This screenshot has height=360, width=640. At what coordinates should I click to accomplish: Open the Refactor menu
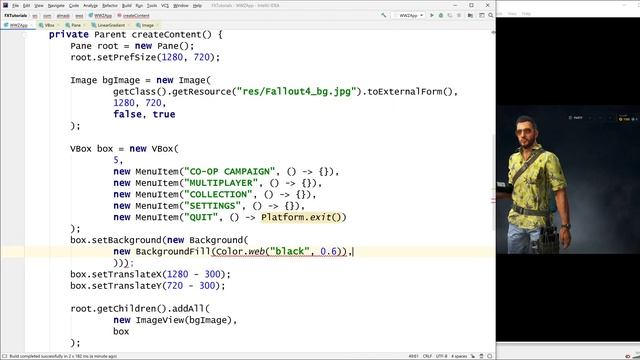tap(110, 6)
